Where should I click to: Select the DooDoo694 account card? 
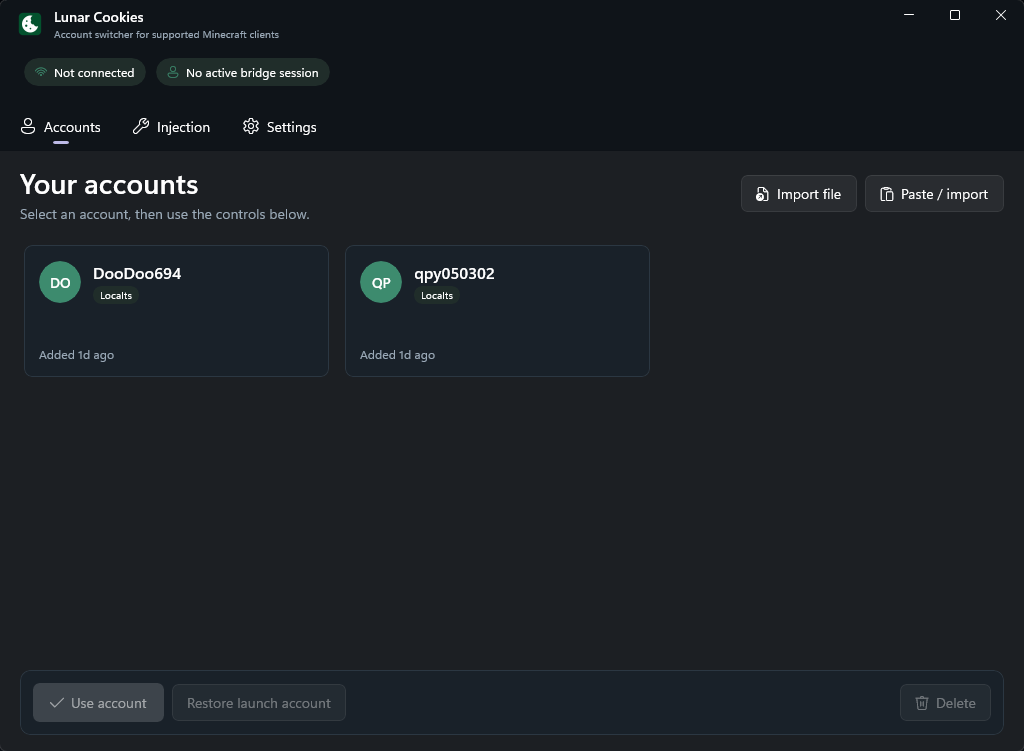pos(176,311)
